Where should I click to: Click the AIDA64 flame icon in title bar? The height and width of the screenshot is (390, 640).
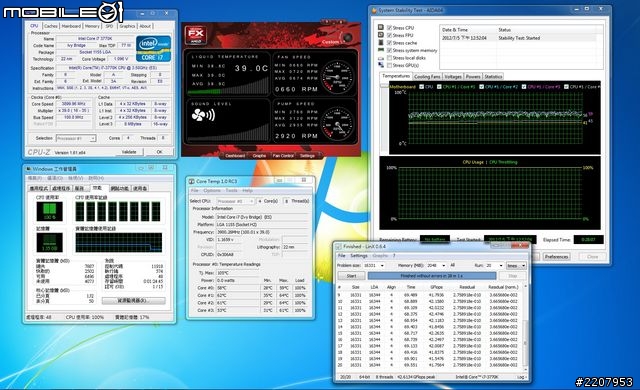pyautogui.click(x=374, y=10)
